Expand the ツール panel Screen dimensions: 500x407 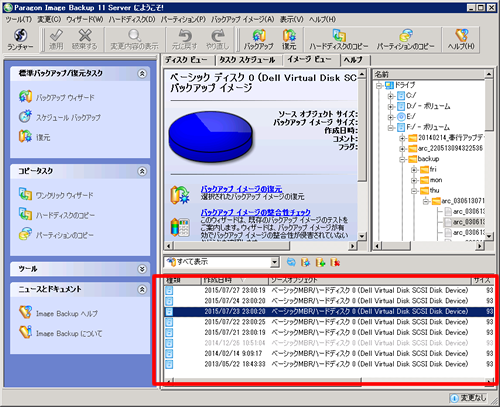tap(142, 269)
